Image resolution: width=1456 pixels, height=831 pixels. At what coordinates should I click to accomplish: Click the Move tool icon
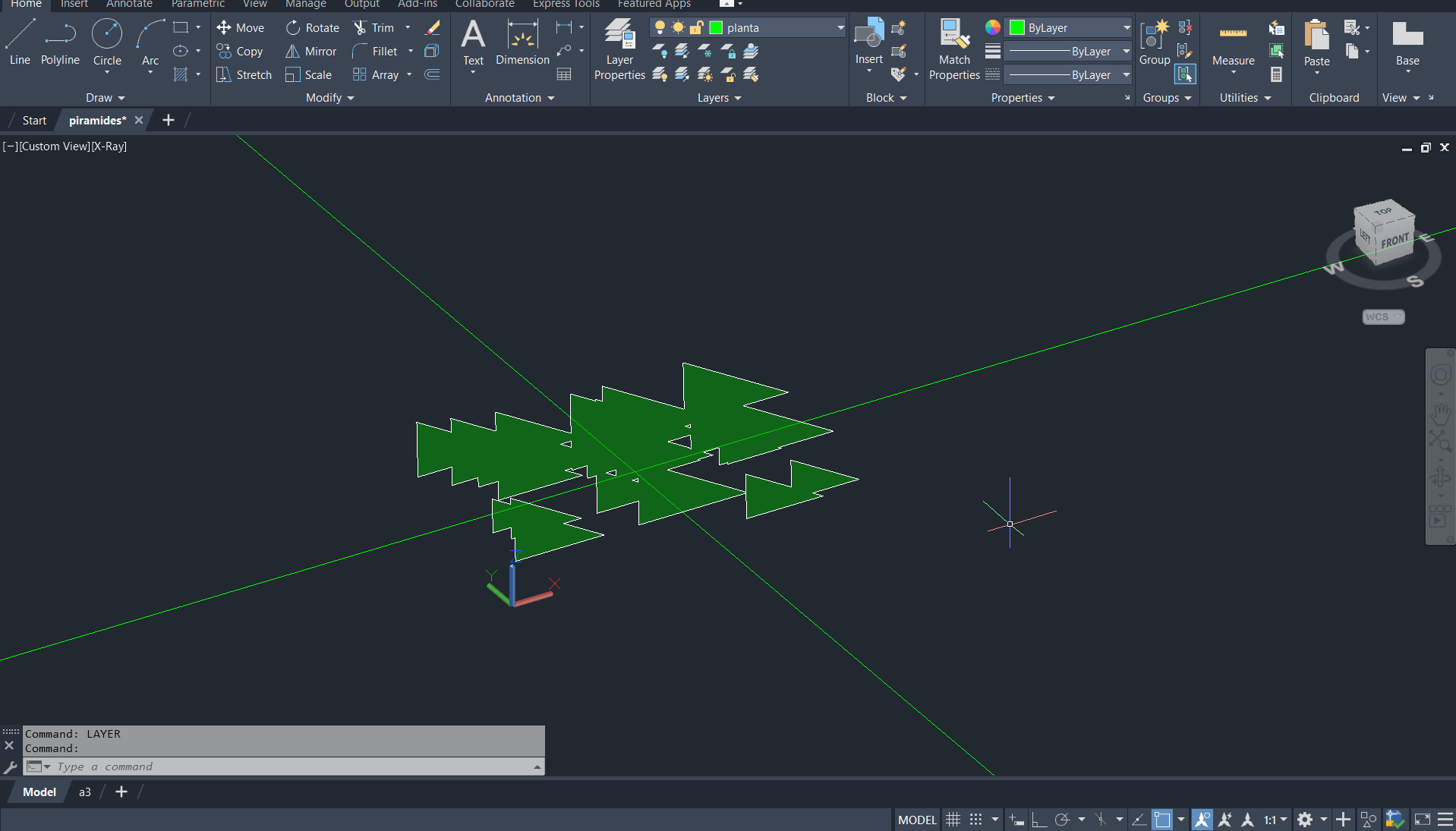(224, 28)
